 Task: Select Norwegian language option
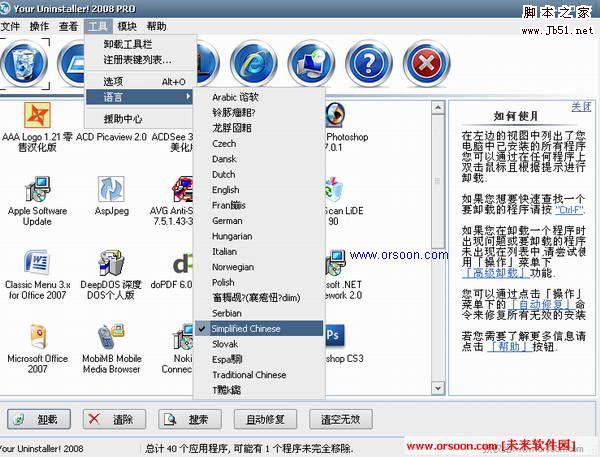[x=259, y=267]
